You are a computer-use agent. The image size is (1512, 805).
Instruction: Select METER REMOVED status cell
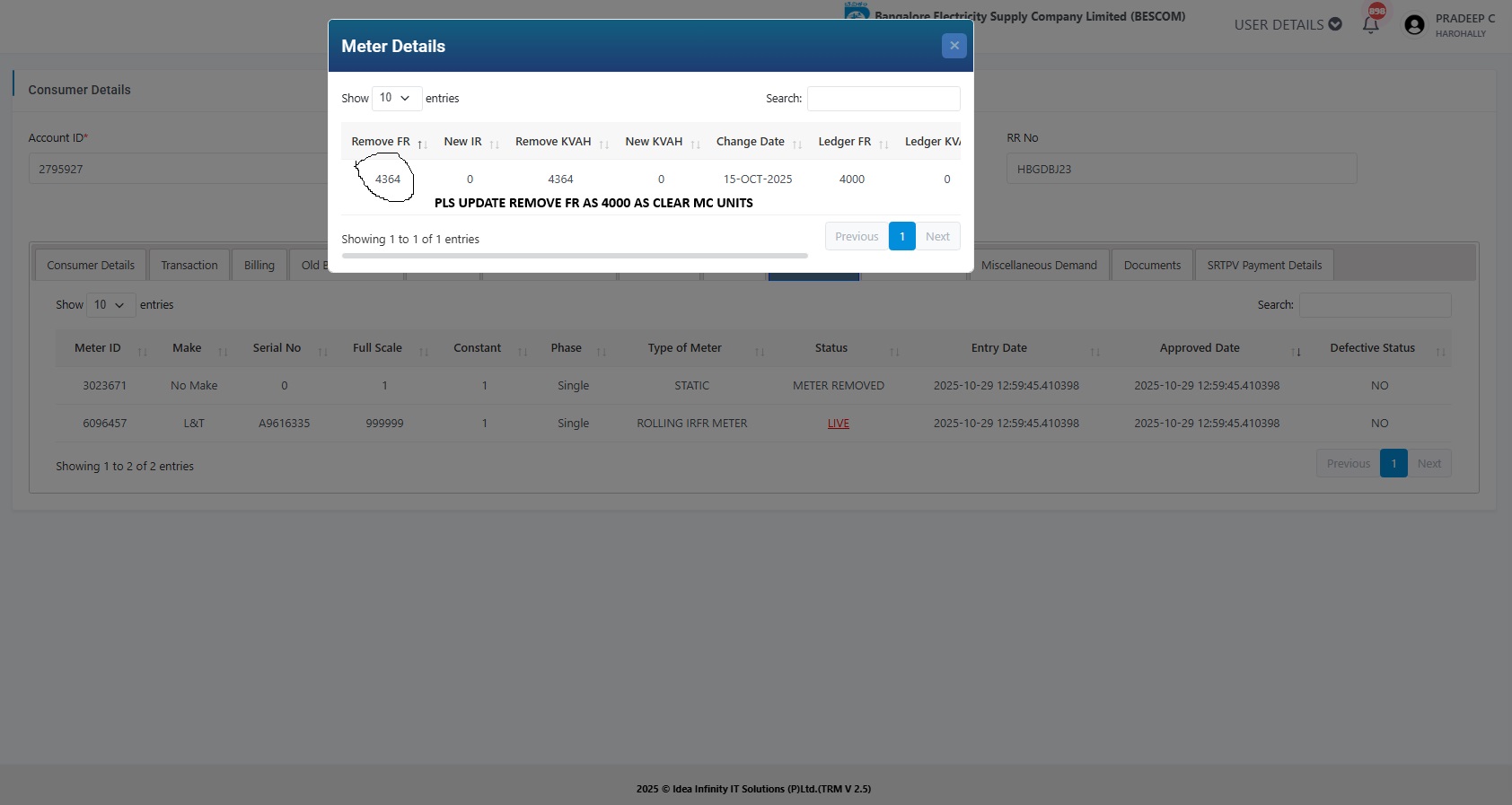[x=839, y=386]
